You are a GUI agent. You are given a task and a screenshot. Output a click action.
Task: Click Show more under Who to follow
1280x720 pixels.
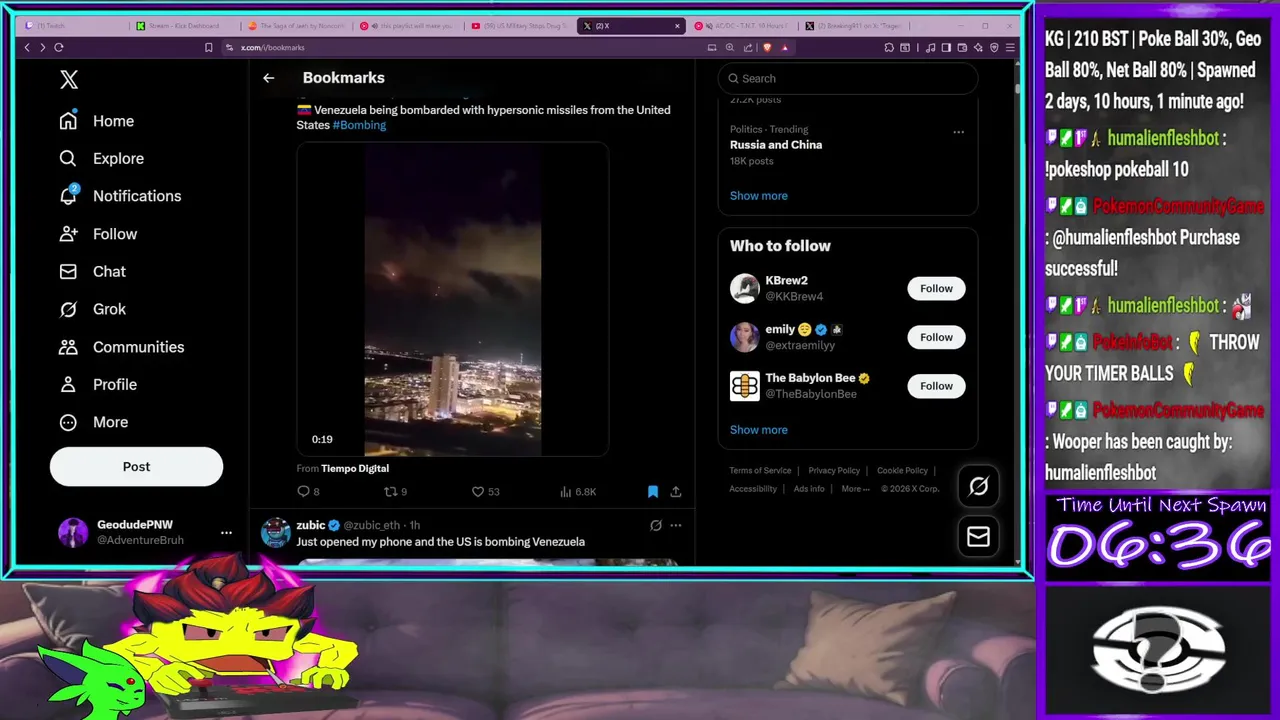coord(758,430)
